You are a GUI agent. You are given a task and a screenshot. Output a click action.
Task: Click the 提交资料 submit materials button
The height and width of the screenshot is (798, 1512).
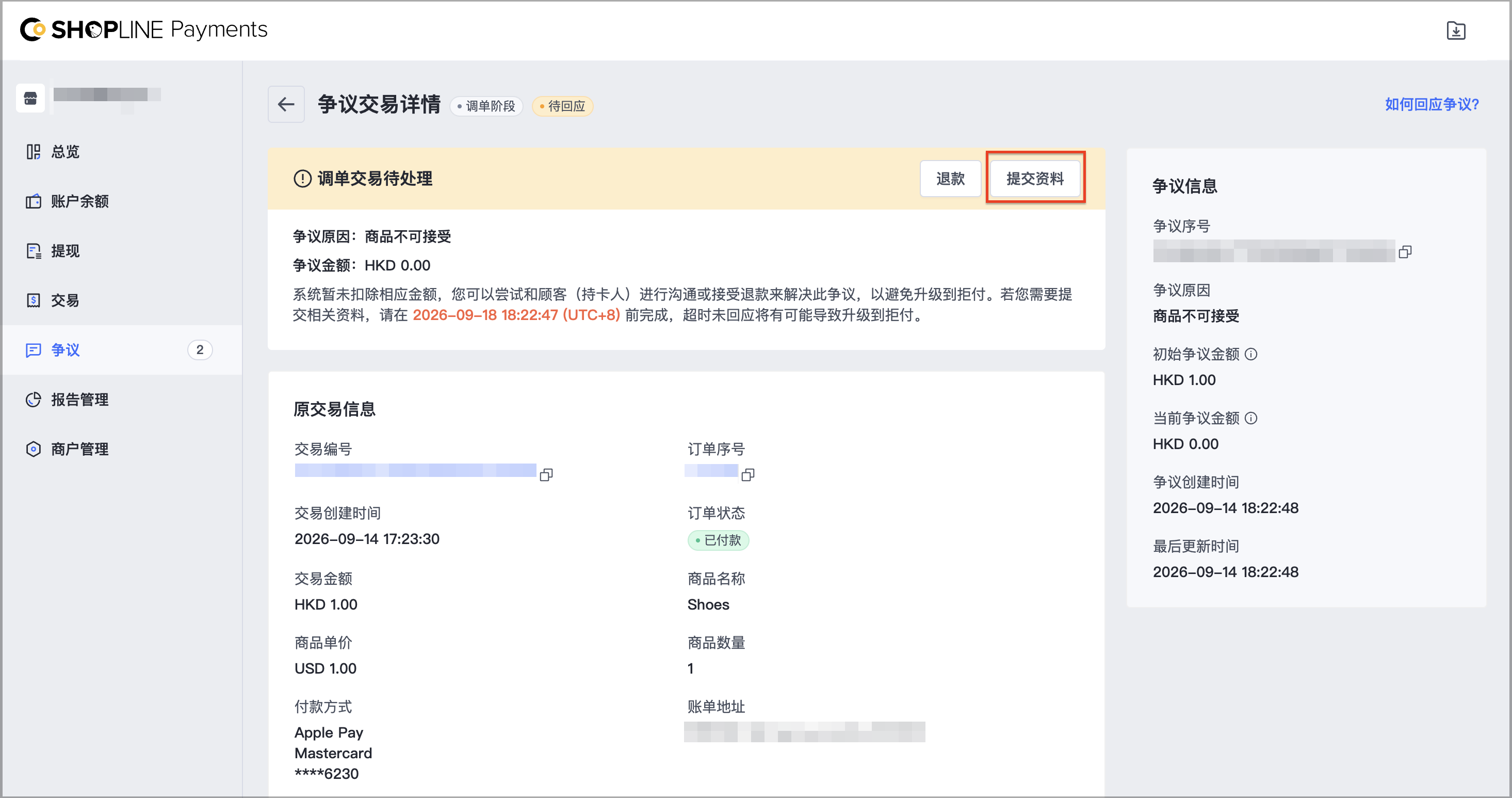coord(1035,179)
